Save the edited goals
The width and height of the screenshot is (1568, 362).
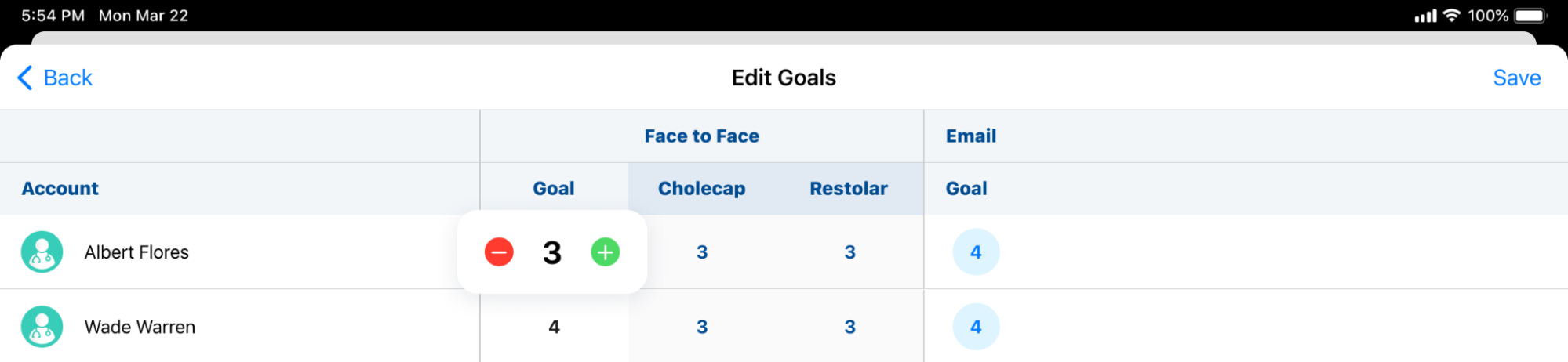click(1516, 78)
